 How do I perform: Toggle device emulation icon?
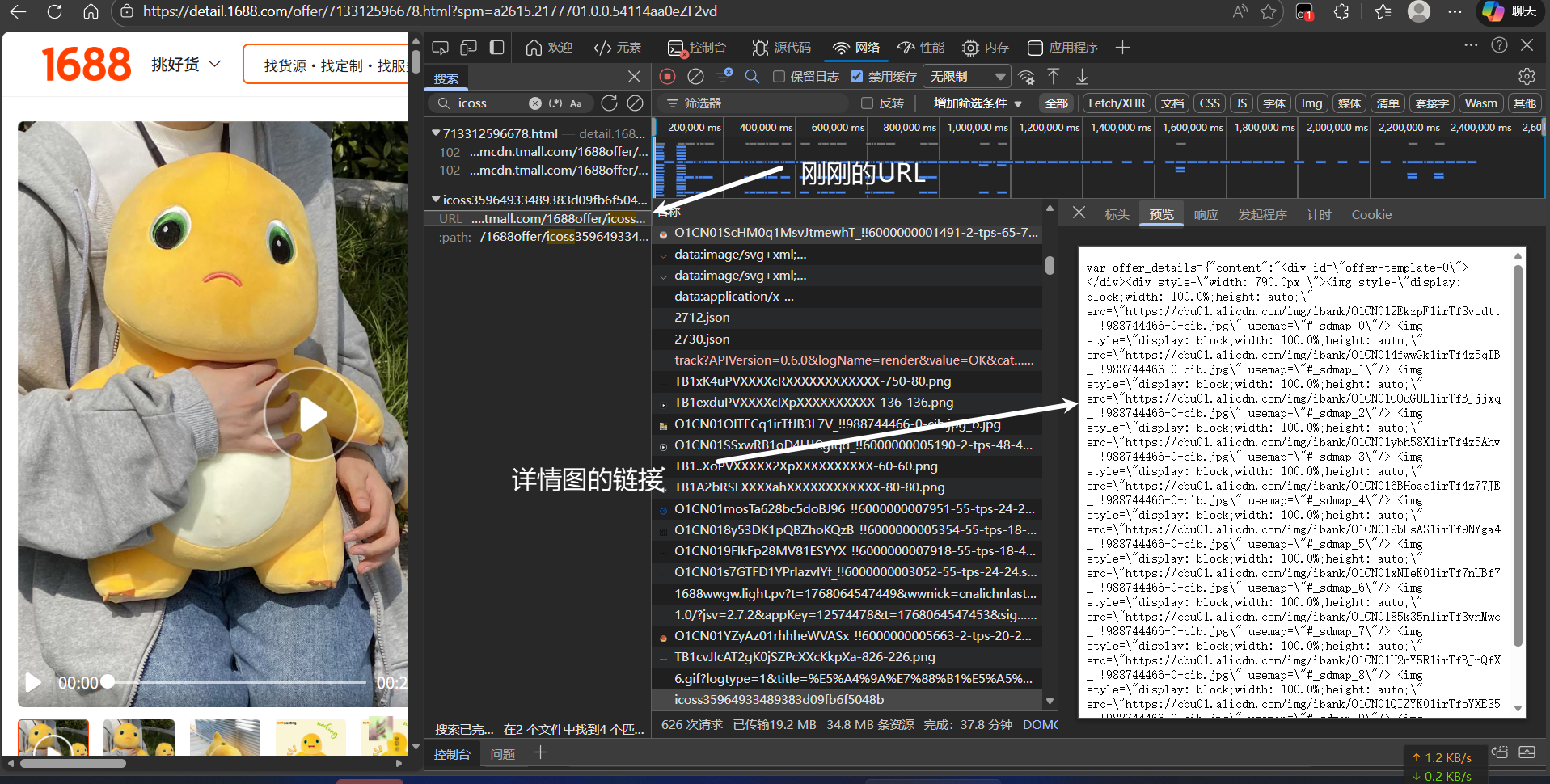[468, 48]
